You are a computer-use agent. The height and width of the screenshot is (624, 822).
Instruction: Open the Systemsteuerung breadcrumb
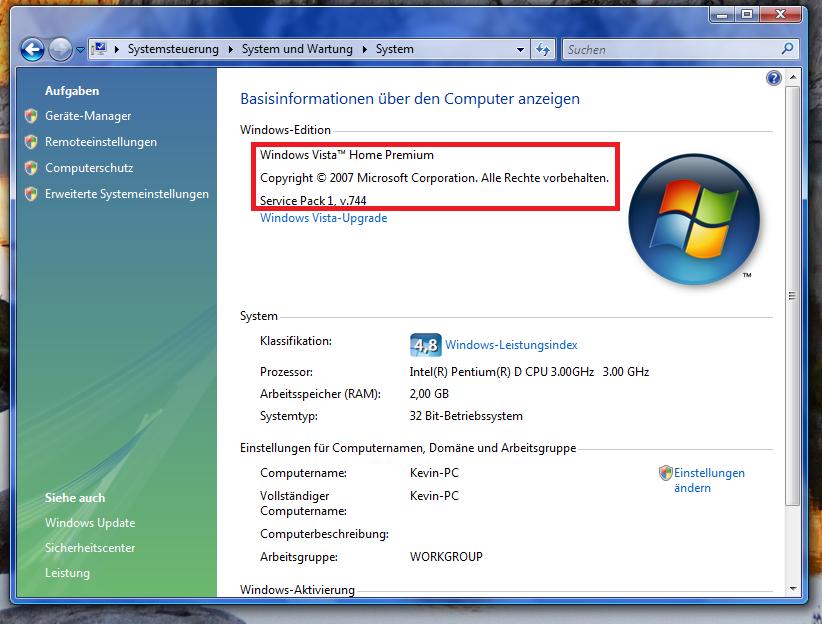click(x=173, y=49)
